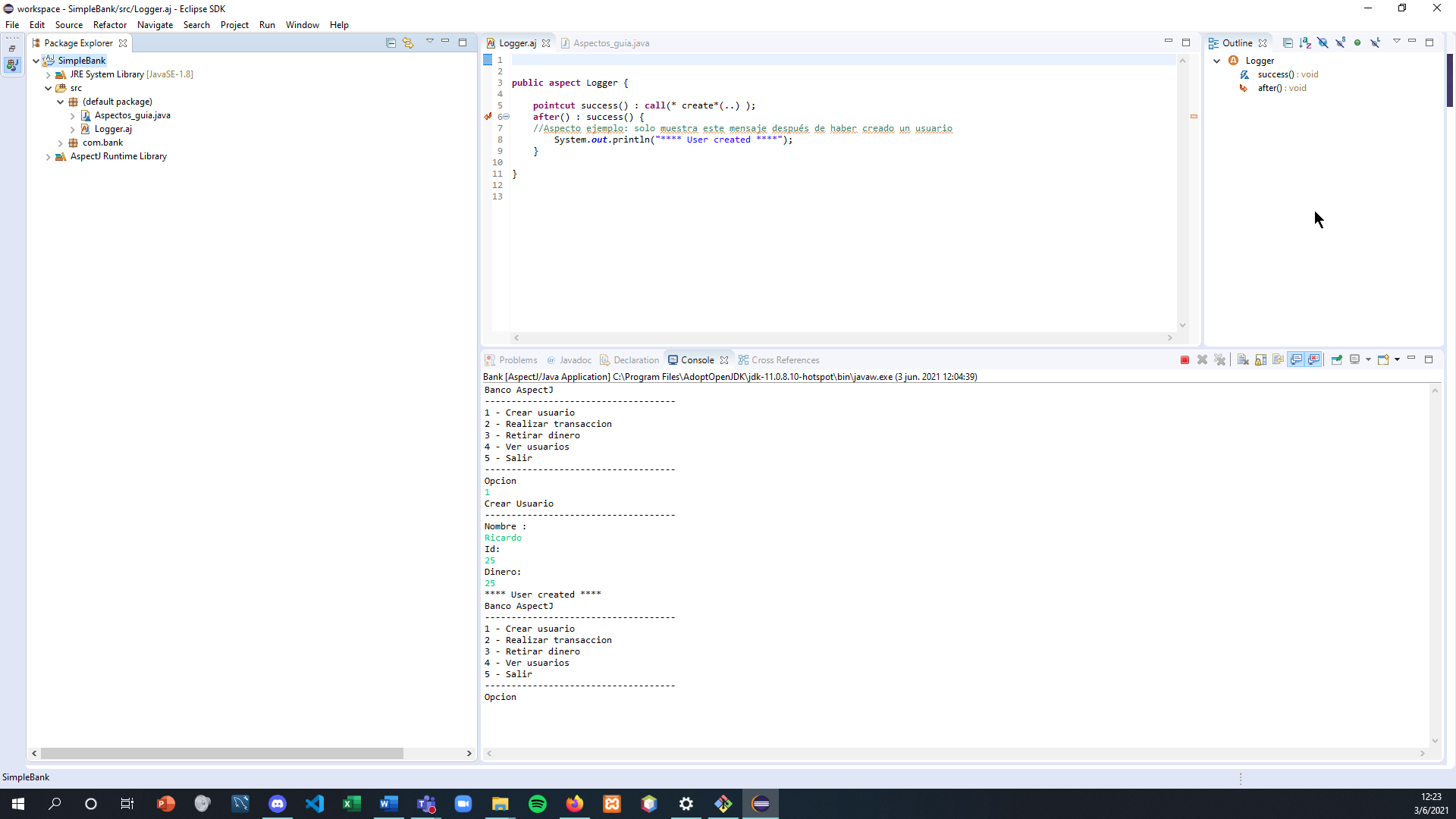Remove all terminated launches from Console
The height and width of the screenshot is (819, 1456).
[x=1220, y=360]
